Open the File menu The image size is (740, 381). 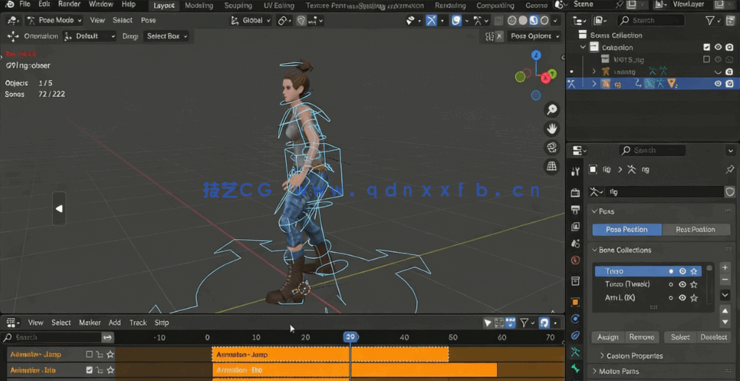pyautogui.click(x=25, y=4)
